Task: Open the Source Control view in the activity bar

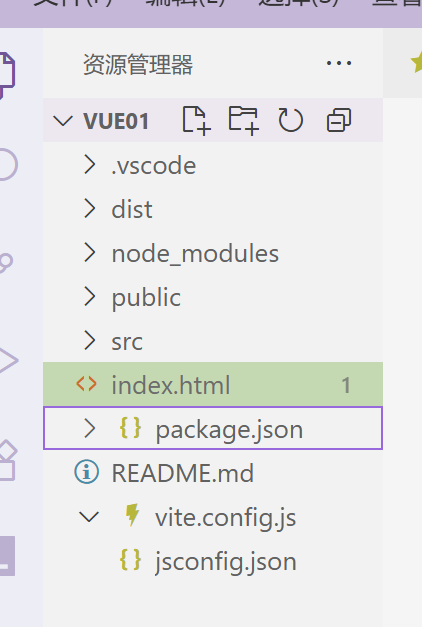Action: click(x=6, y=263)
